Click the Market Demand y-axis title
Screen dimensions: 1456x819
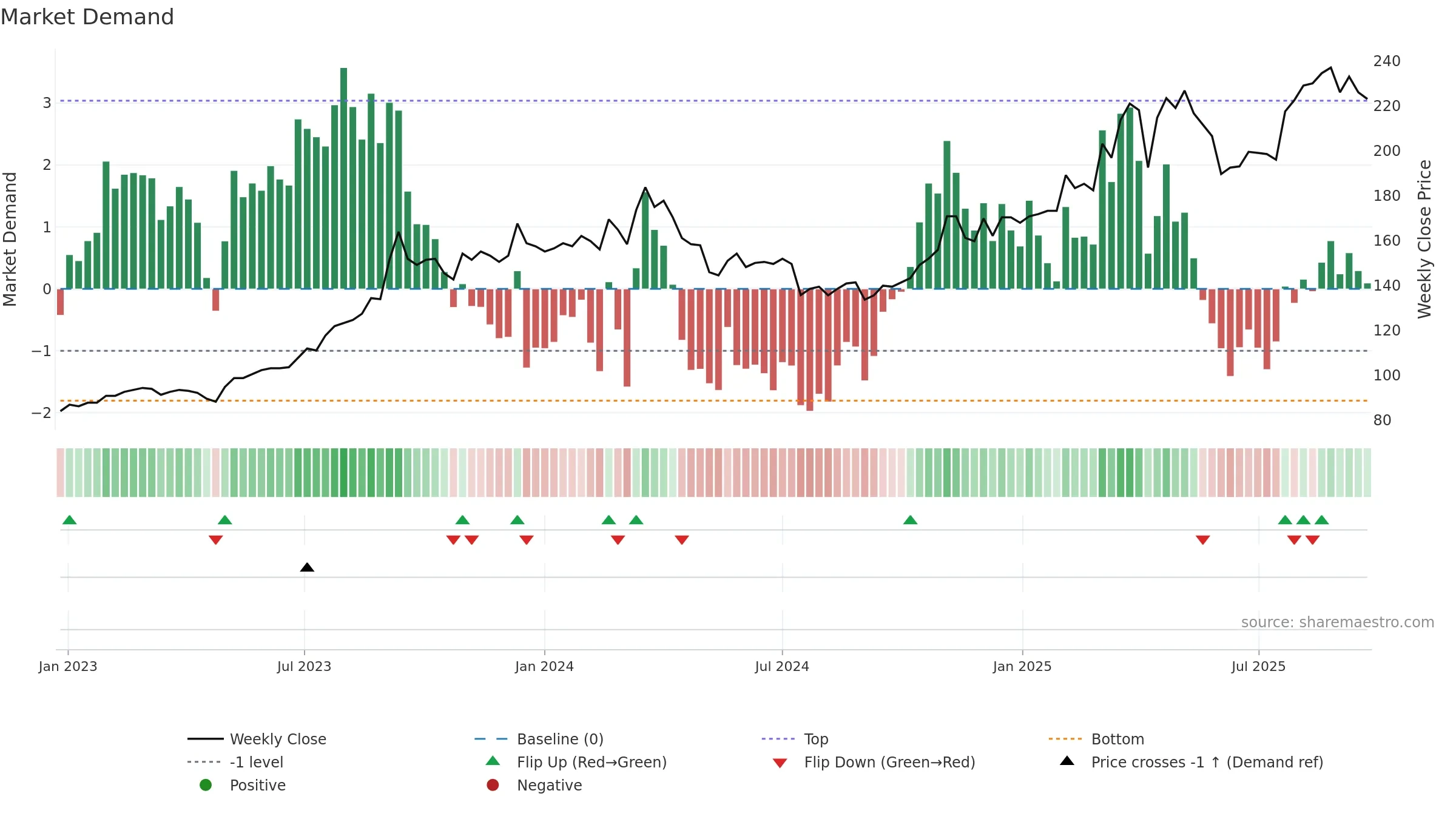pos(10,239)
